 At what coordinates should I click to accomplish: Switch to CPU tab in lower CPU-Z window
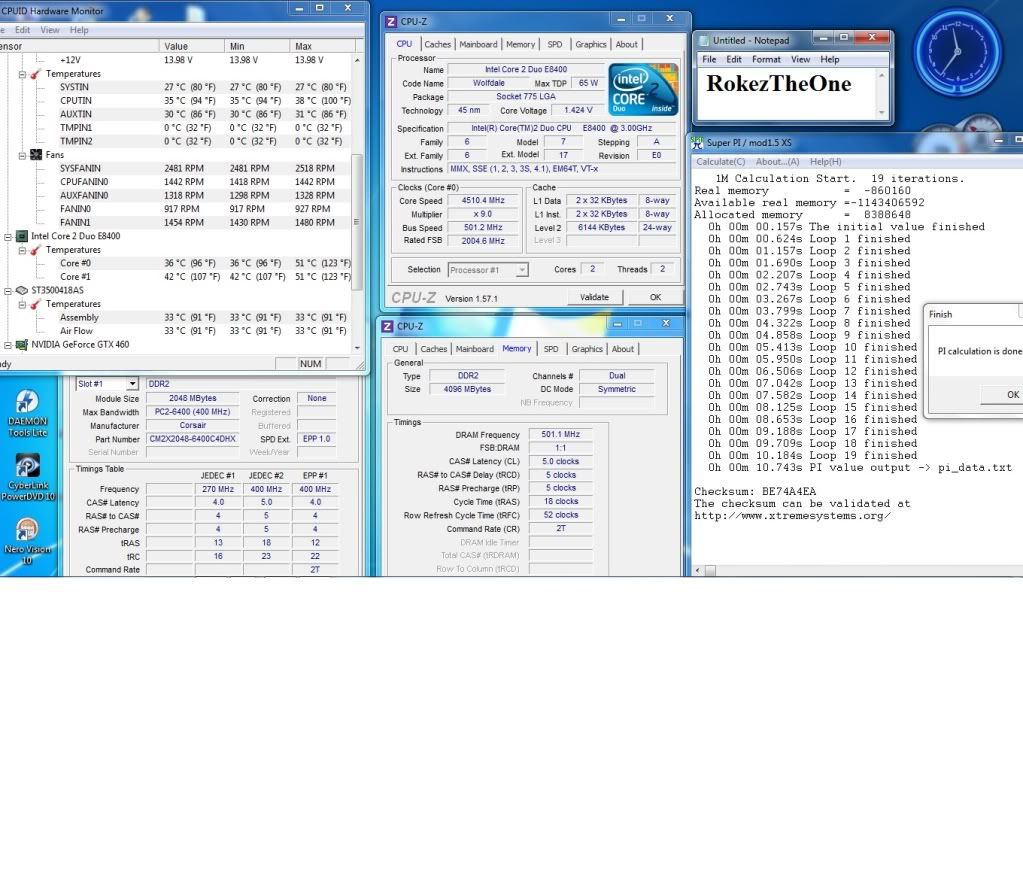pos(401,349)
